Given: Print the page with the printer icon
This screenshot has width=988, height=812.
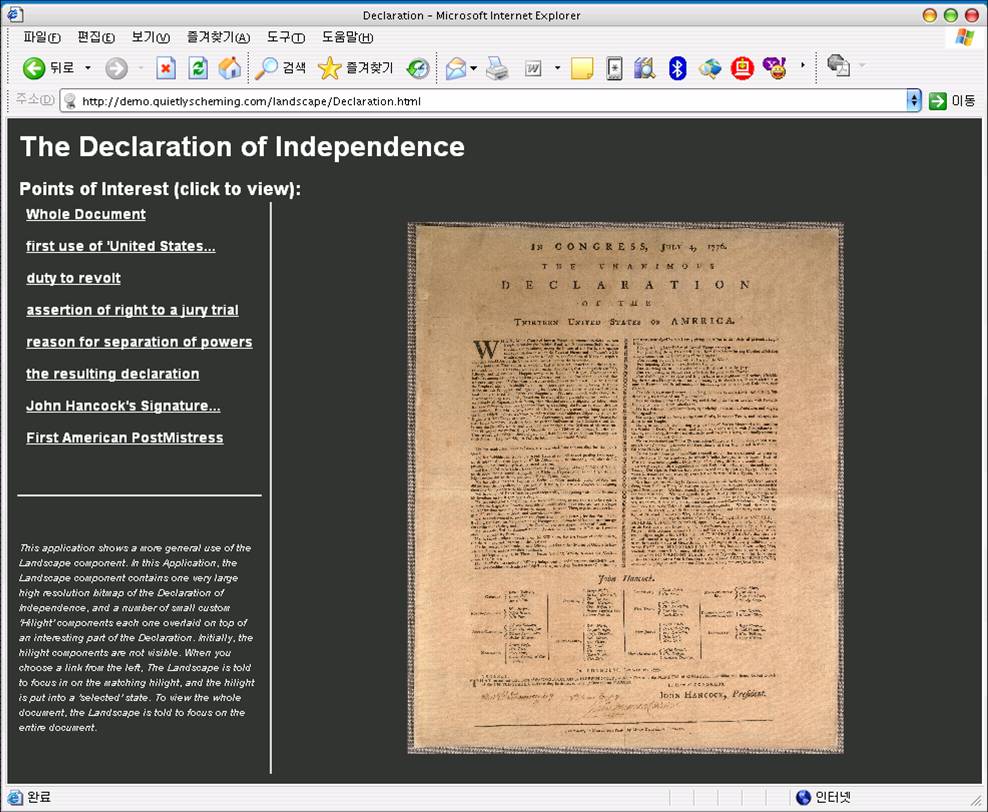Looking at the screenshot, I should (x=497, y=68).
